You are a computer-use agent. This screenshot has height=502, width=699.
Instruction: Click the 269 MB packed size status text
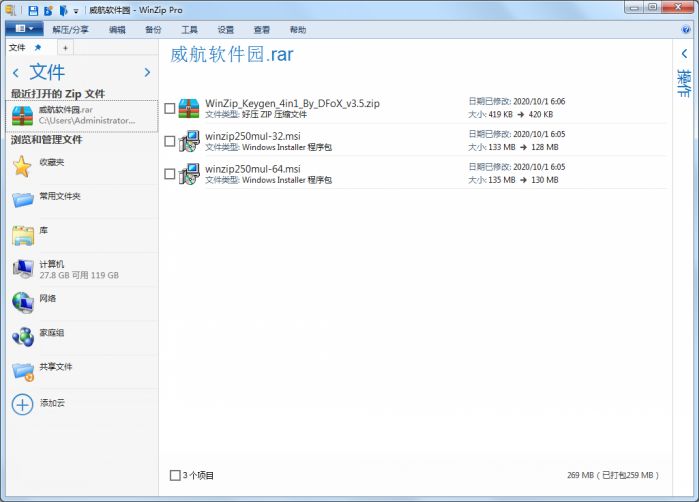tap(613, 475)
